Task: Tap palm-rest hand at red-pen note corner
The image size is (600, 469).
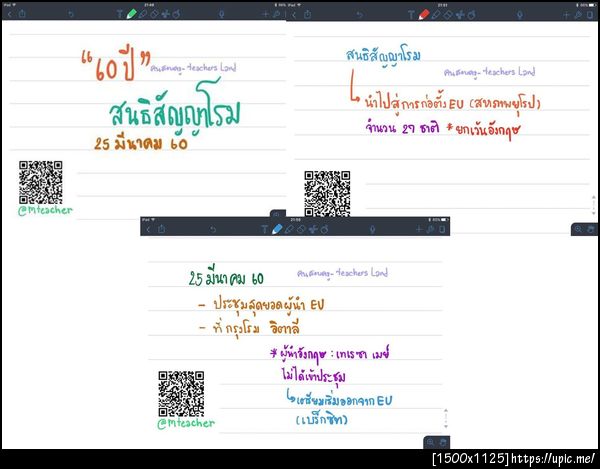Action: pyautogui.click(x=590, y=229)
